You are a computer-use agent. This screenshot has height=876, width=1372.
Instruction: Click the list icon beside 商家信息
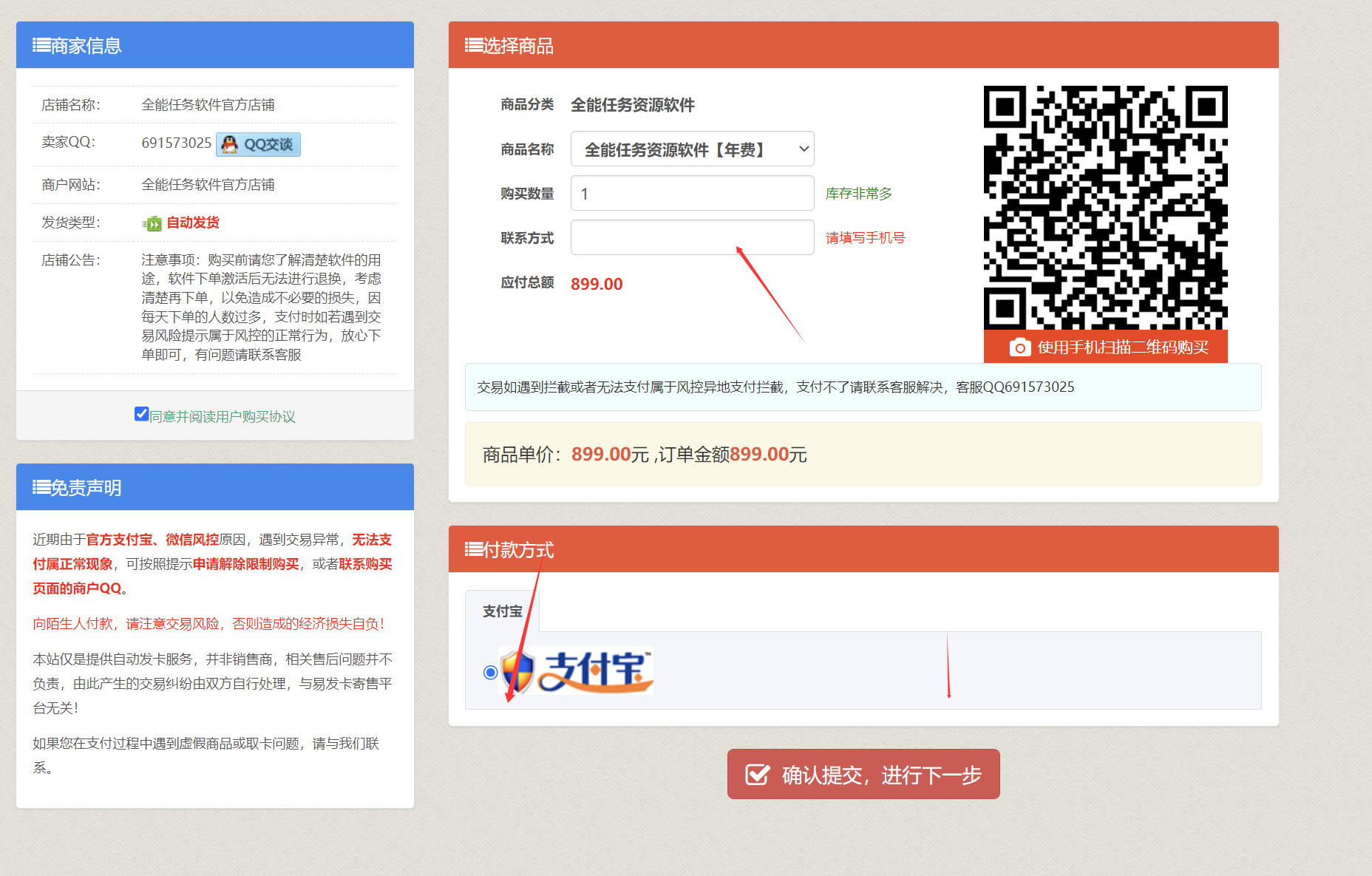[41, 46]
